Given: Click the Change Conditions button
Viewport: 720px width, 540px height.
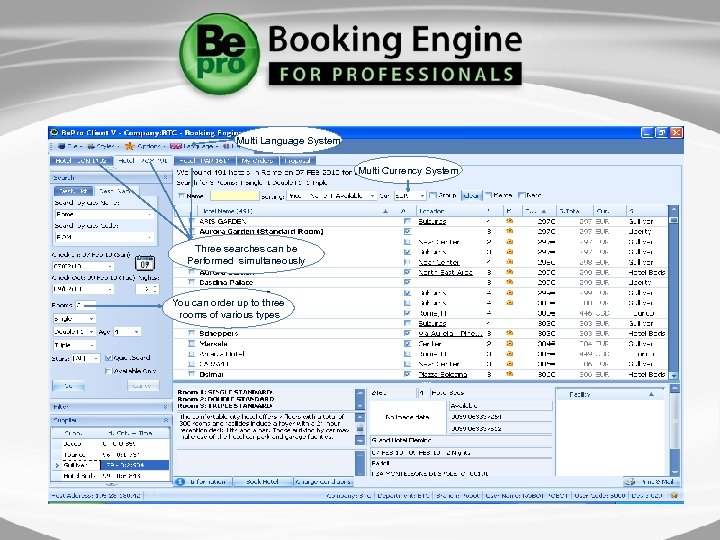Looking at the screenshot, I should pos(323,482).
